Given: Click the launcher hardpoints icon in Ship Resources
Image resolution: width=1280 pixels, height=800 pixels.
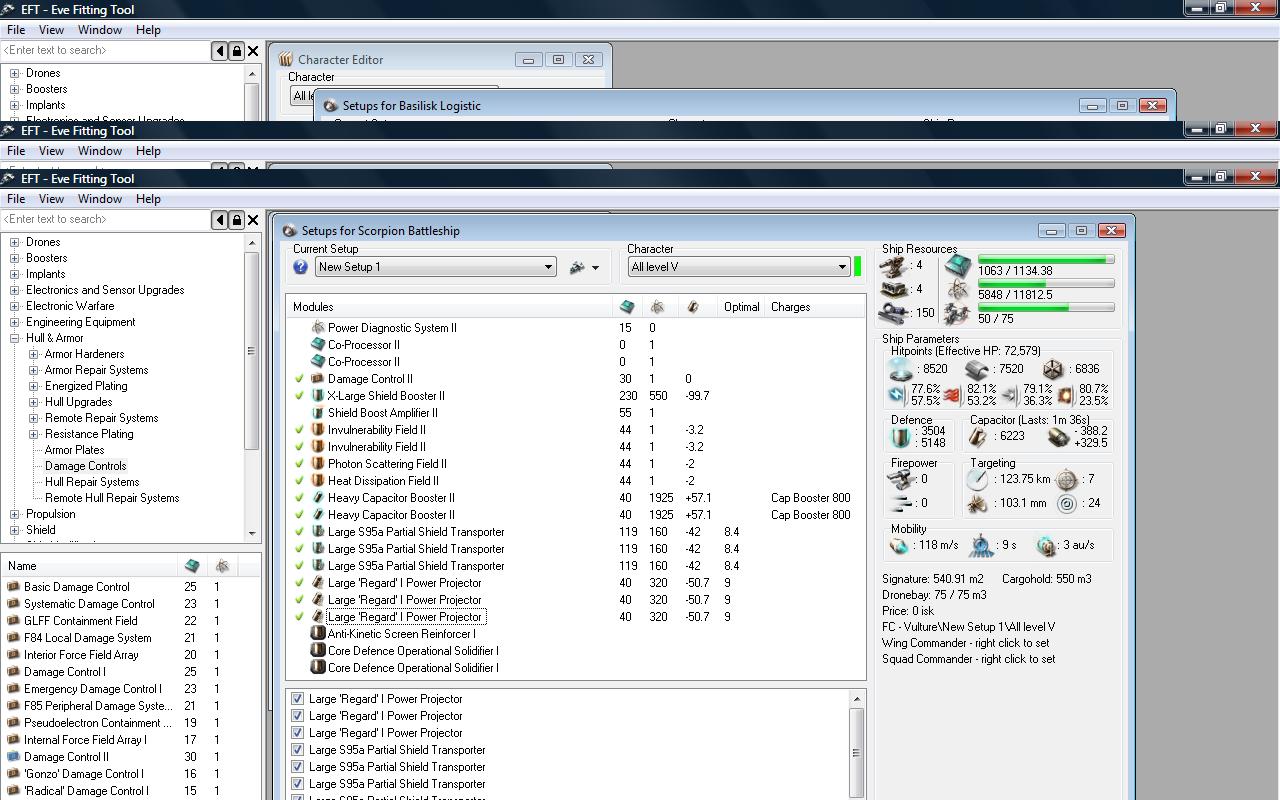Looking at the screenshot, I should [x=893, y=289].
